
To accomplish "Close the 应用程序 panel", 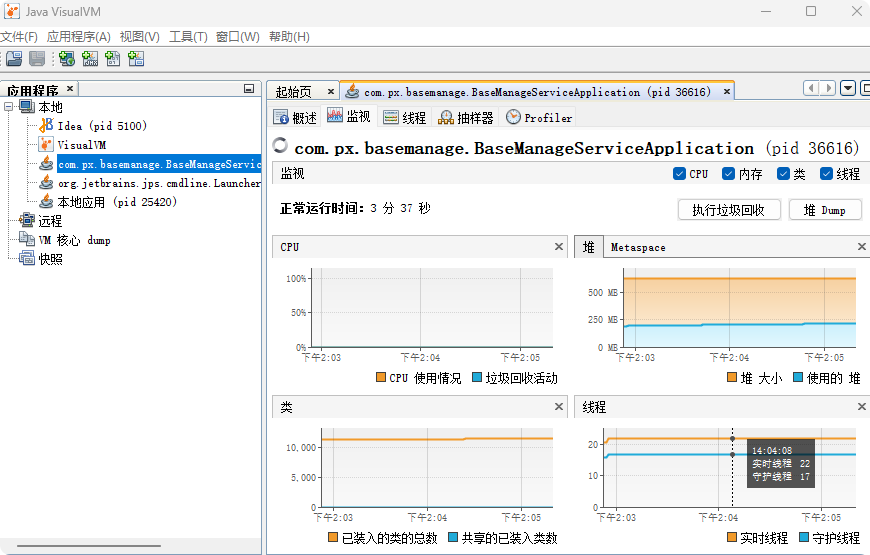I will [70, 89].
